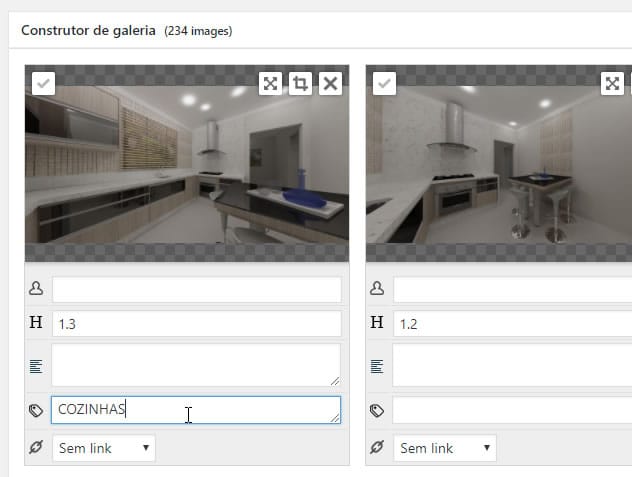
Task: Click the author person icon under the 1.3 image
Action: (36, 288)
